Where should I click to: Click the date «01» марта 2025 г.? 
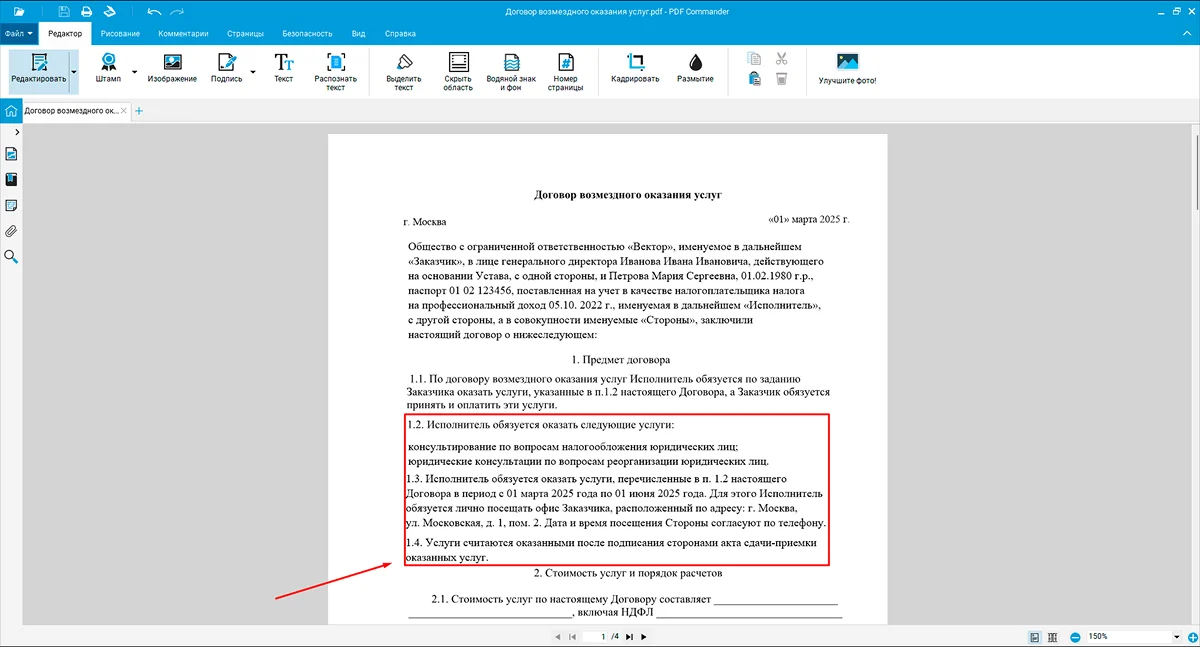[808, 218]
